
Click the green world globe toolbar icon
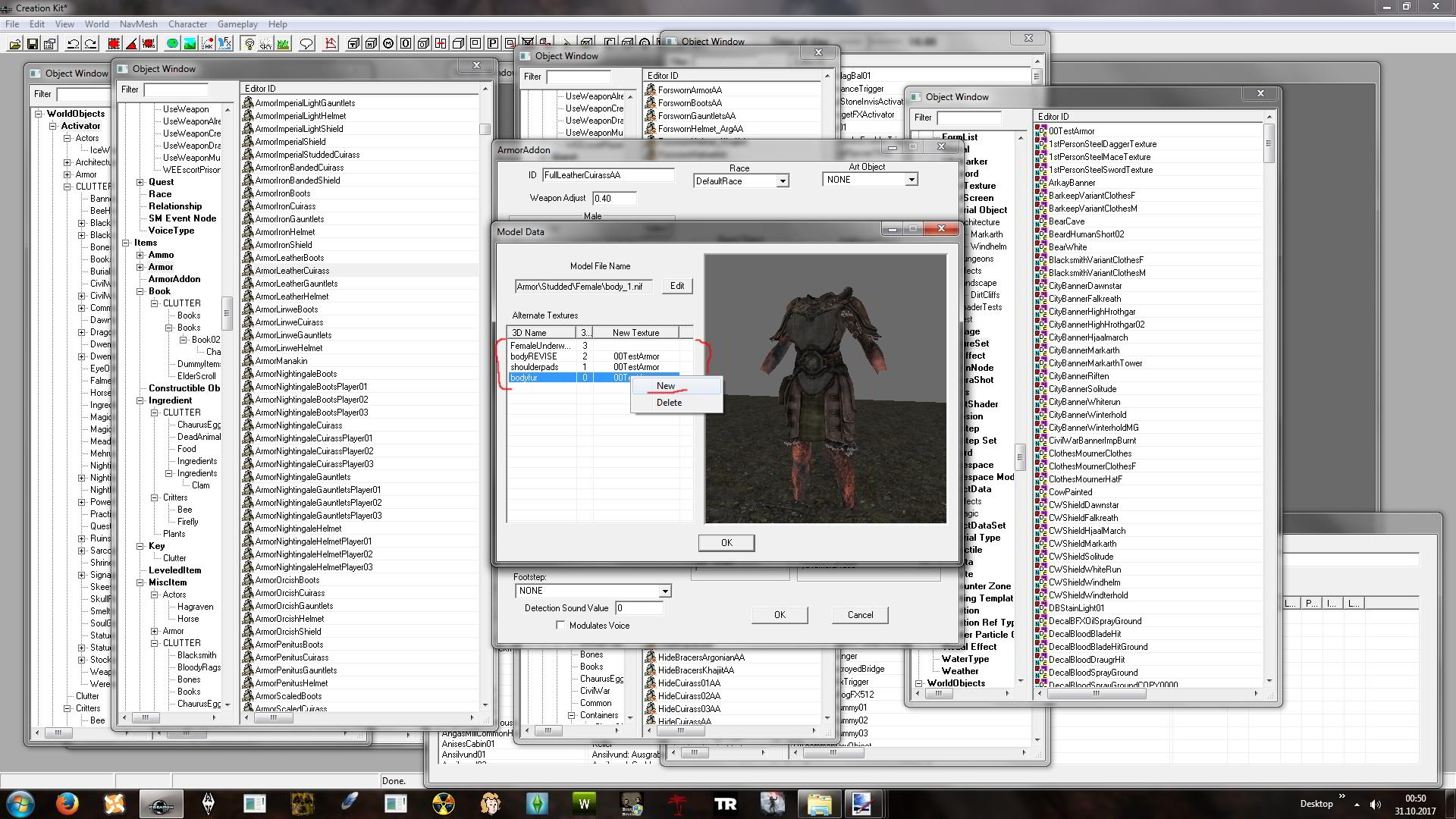click(x=173, y=44)
